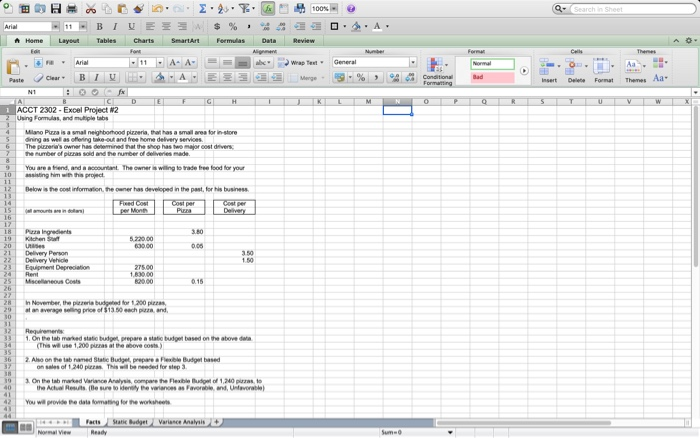
Task: Click the Media Browser icon in toolbar
Action: pyautogui.click(x=300, y=8)
